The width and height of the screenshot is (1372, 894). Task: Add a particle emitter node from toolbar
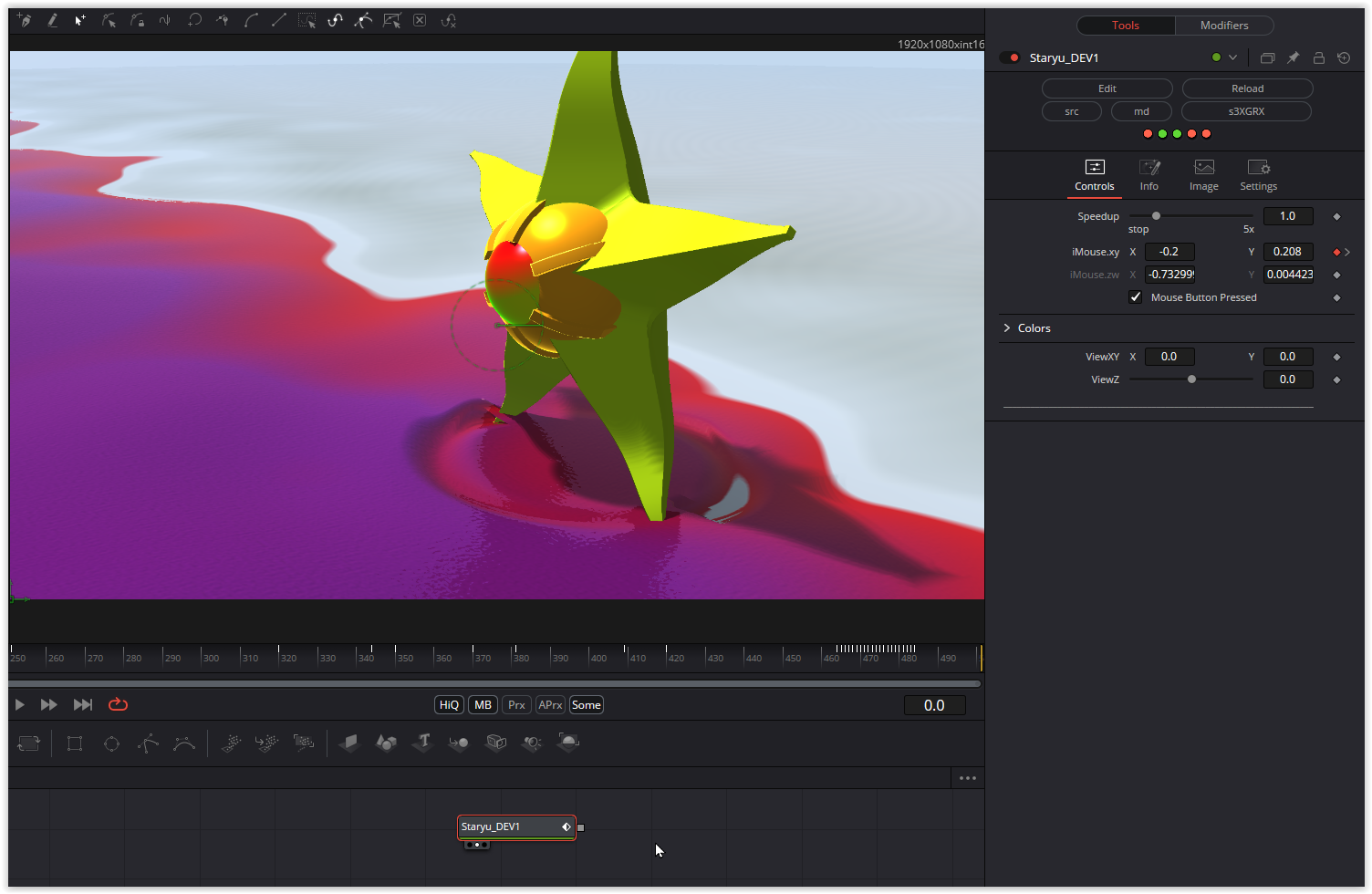231,743
